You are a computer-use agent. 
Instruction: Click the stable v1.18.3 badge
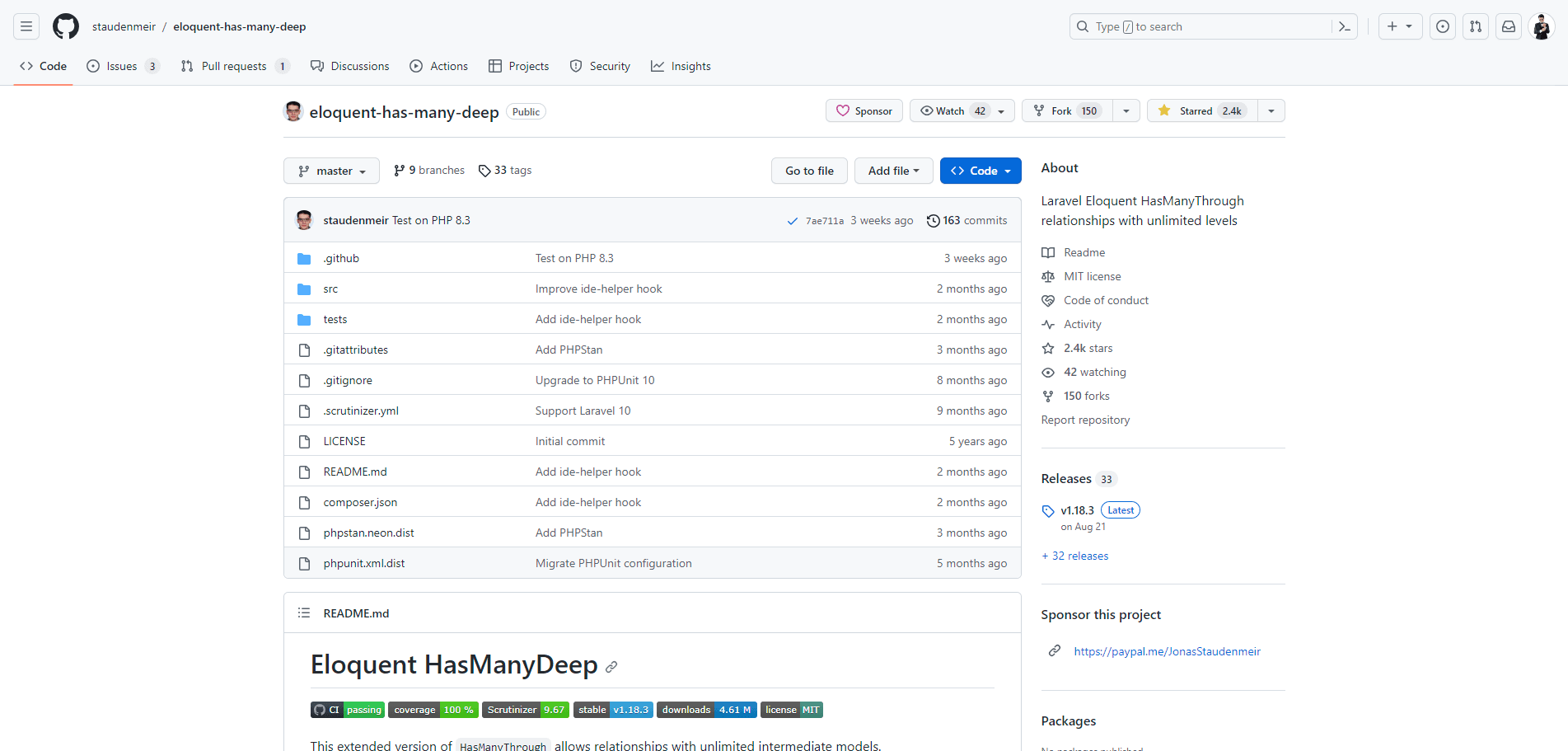(613, 710)
